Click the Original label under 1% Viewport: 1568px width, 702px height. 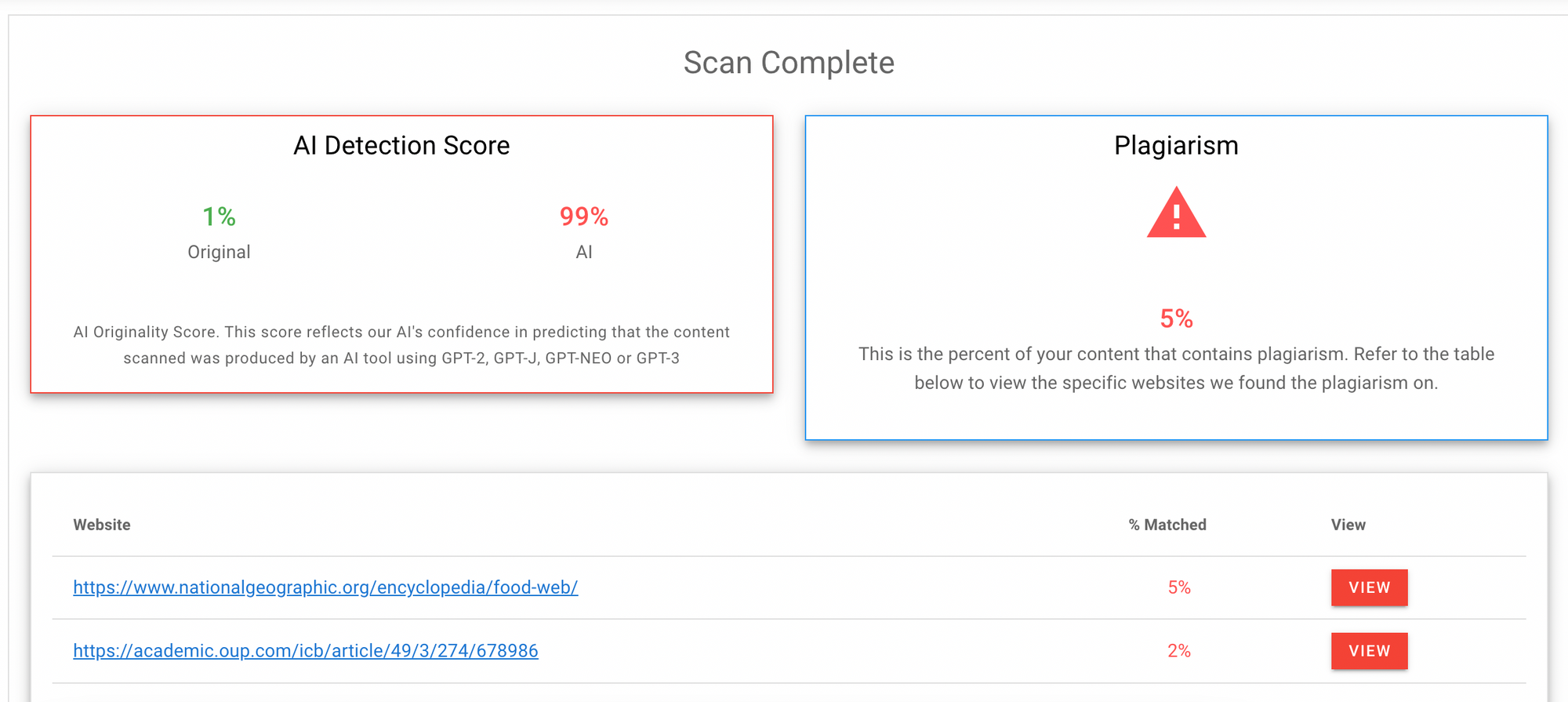219,253
